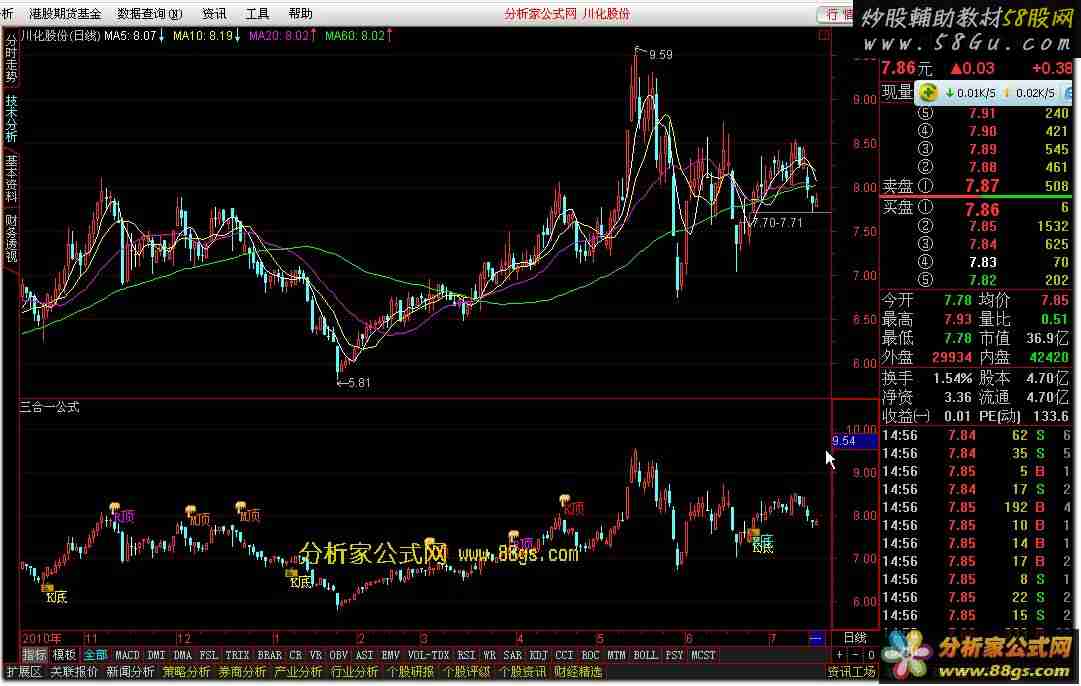
Task: Click the 资讯工场 button
Action: [x=852, y=672]
